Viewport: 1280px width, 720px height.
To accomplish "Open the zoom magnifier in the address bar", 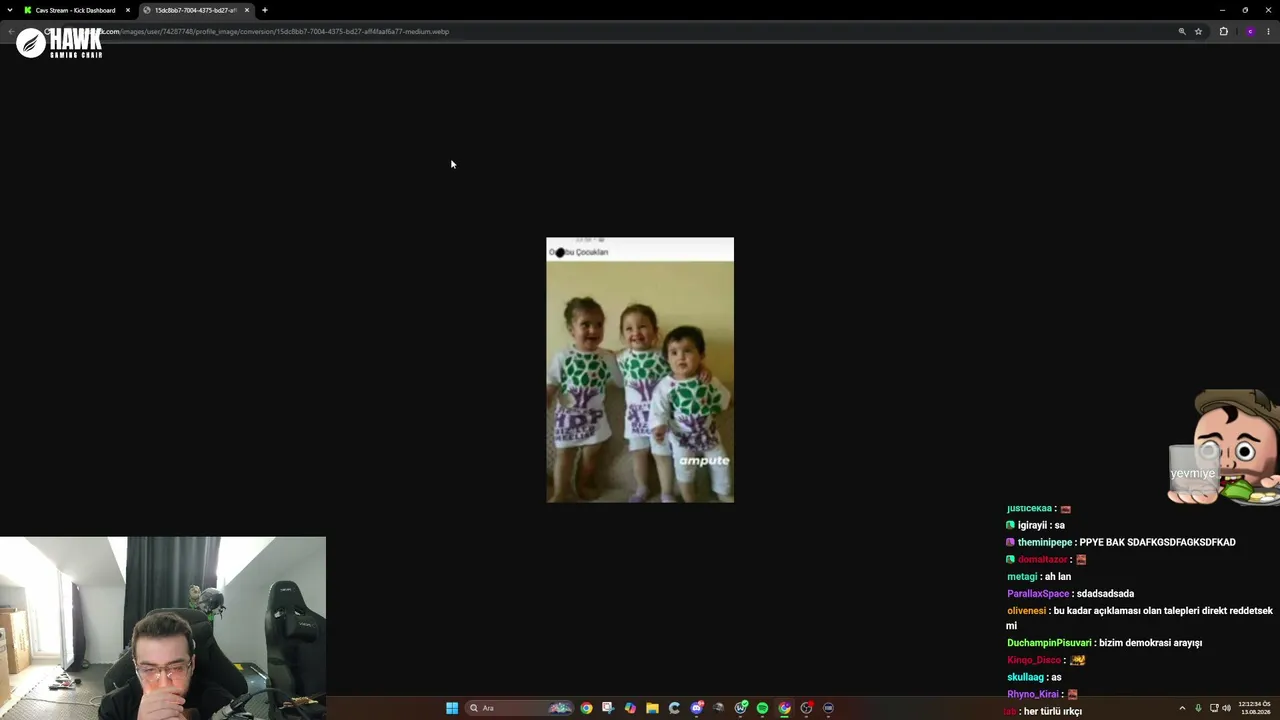I will (x=1182, y=31).
